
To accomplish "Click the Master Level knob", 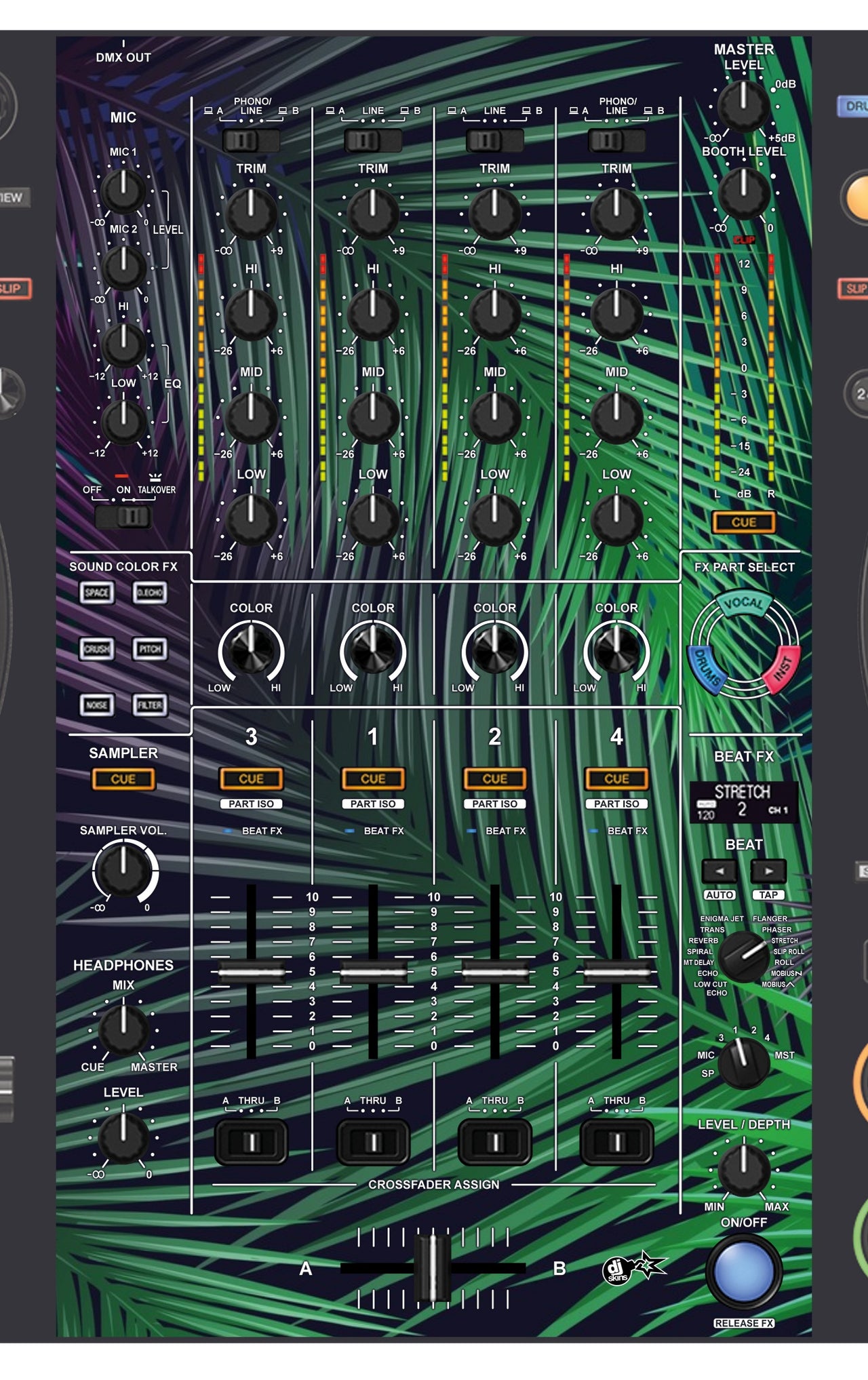I will pyautogui.click(x=744, y=106).
